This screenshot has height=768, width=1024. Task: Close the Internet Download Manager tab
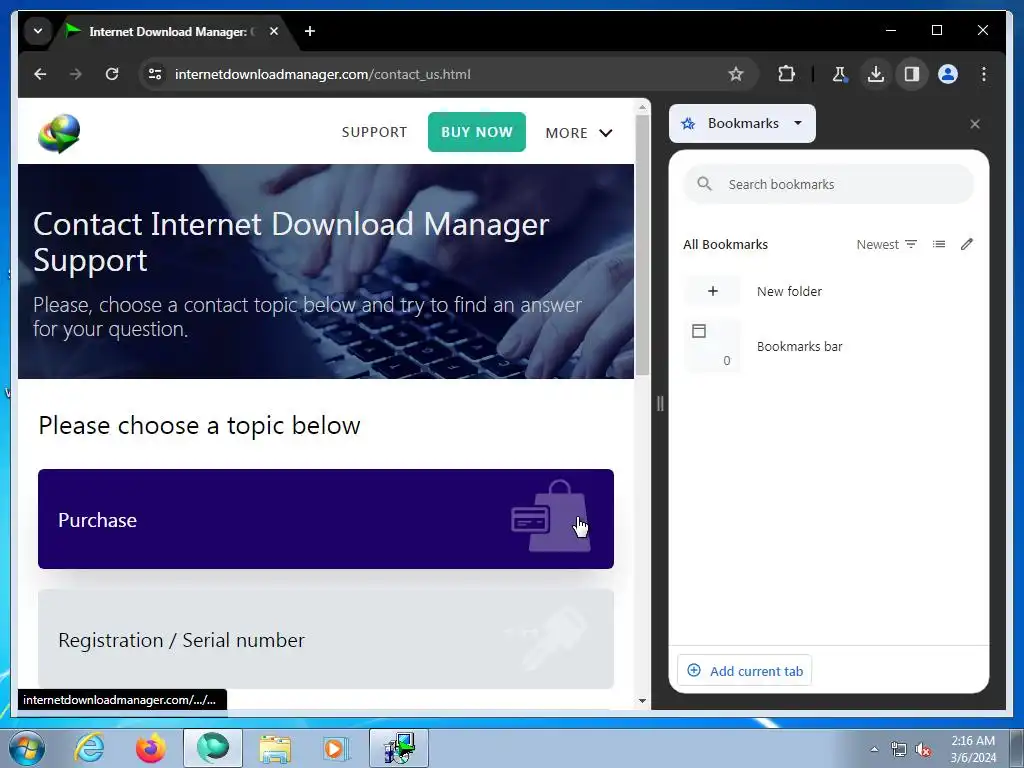[274, 31]
